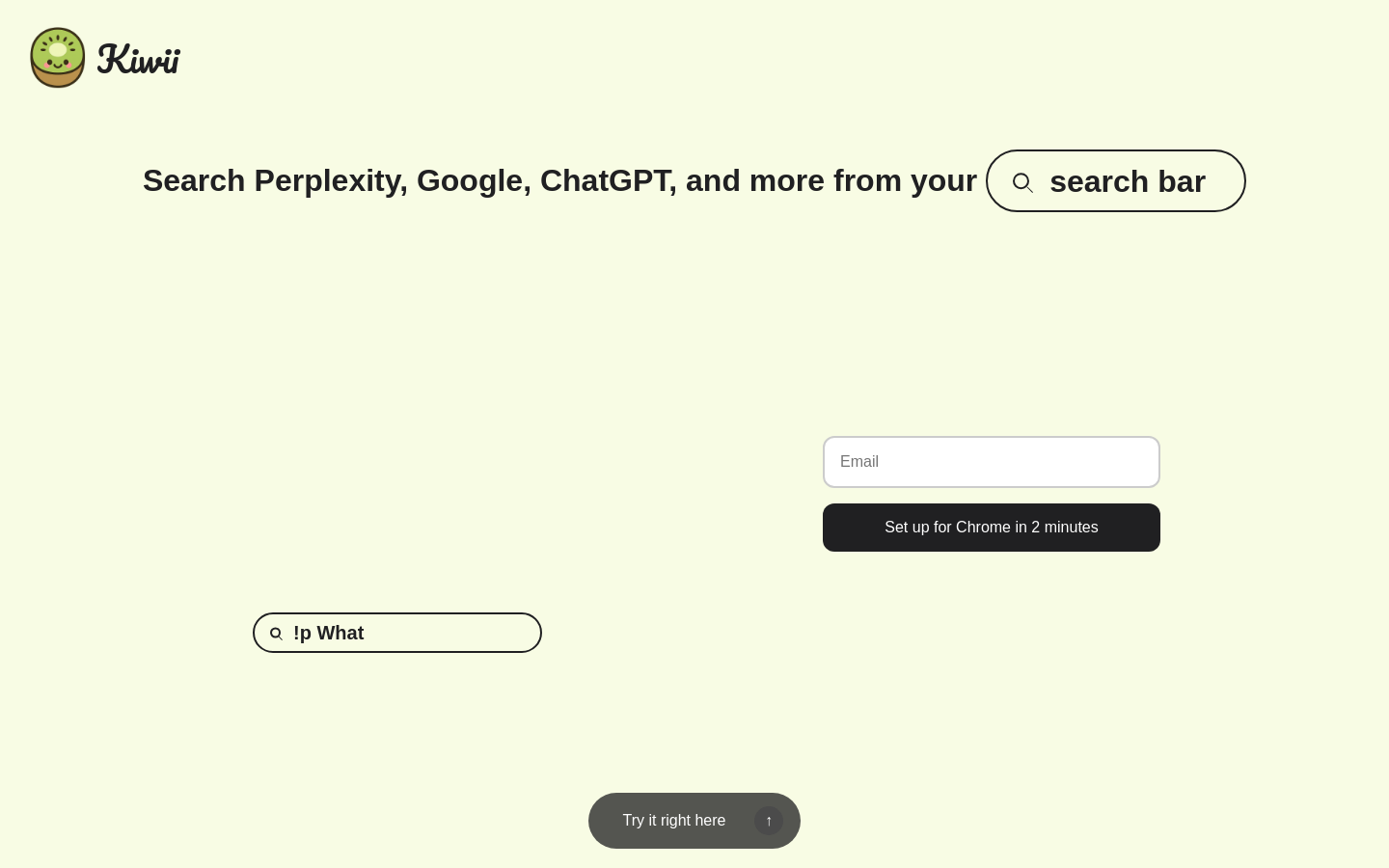Click the word 'Chrome' on the dark button
The width and height of the screenshot is (1389, 868).
[x=980, y=528]
